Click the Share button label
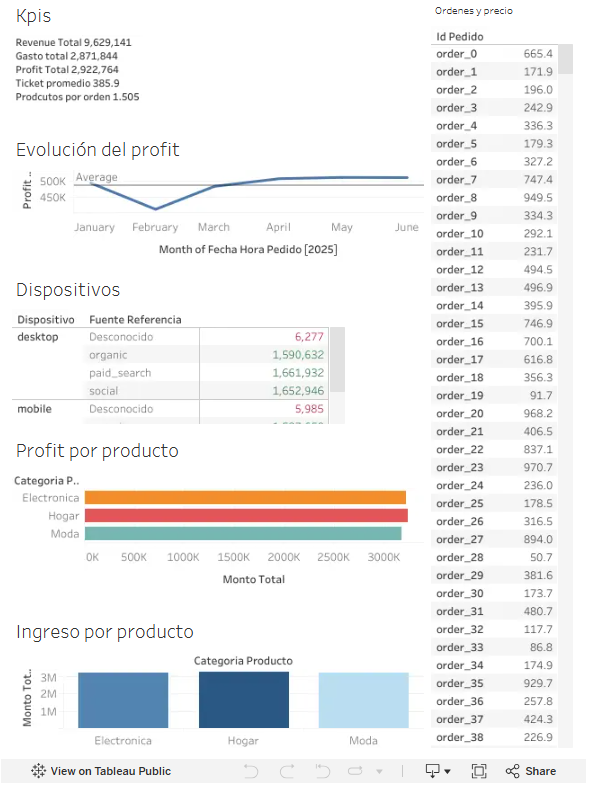Viewport: 590px width, 787px height. 540,771
